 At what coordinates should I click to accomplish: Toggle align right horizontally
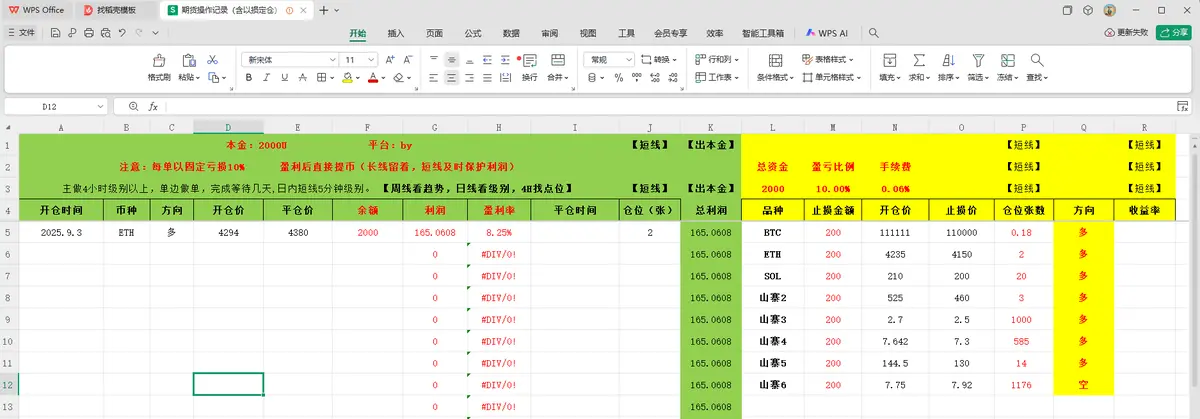point(471,77)
